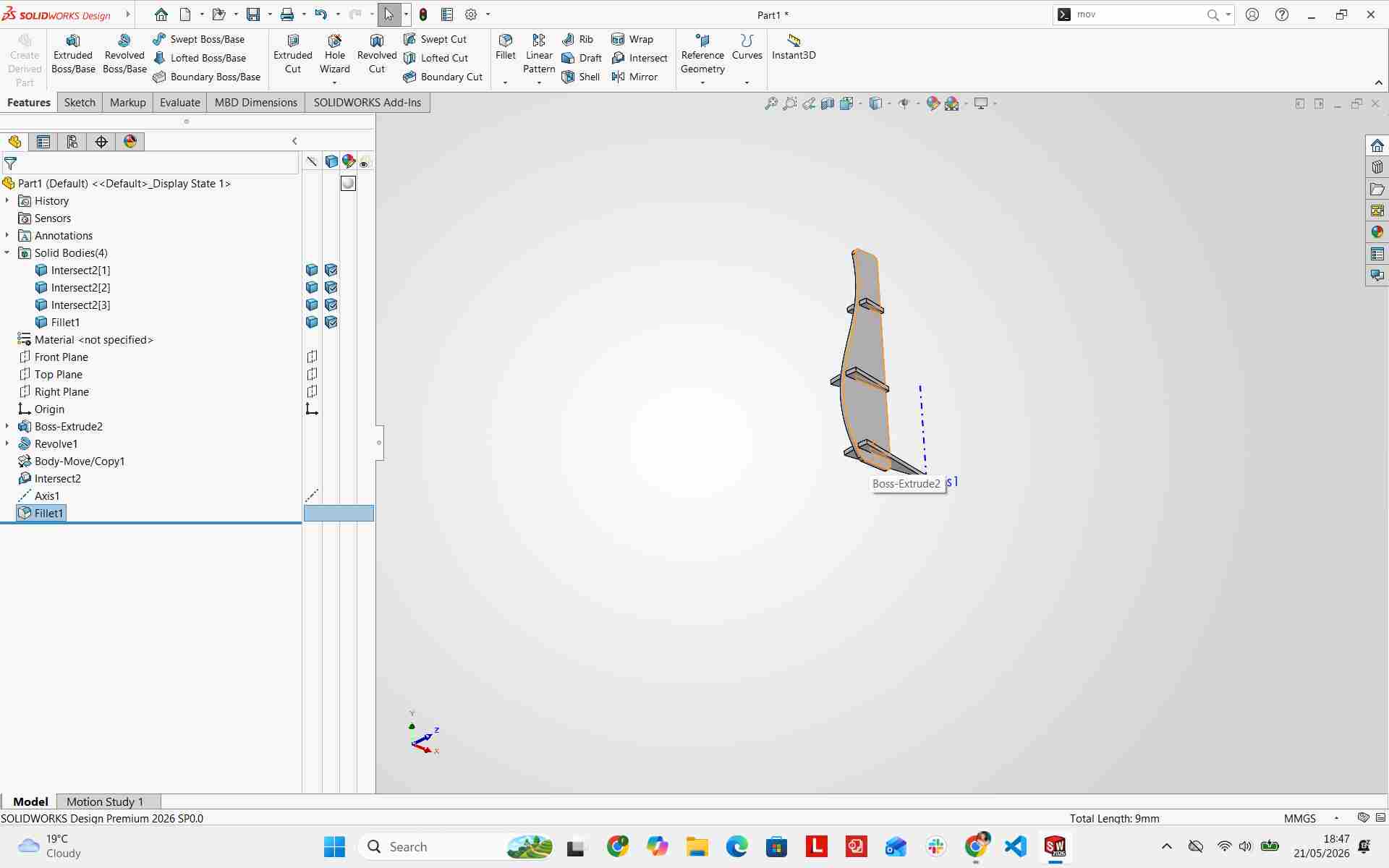Enable Instant3D
The image size is (1389, 868).
pyautogui.click(x=794, y=47)
